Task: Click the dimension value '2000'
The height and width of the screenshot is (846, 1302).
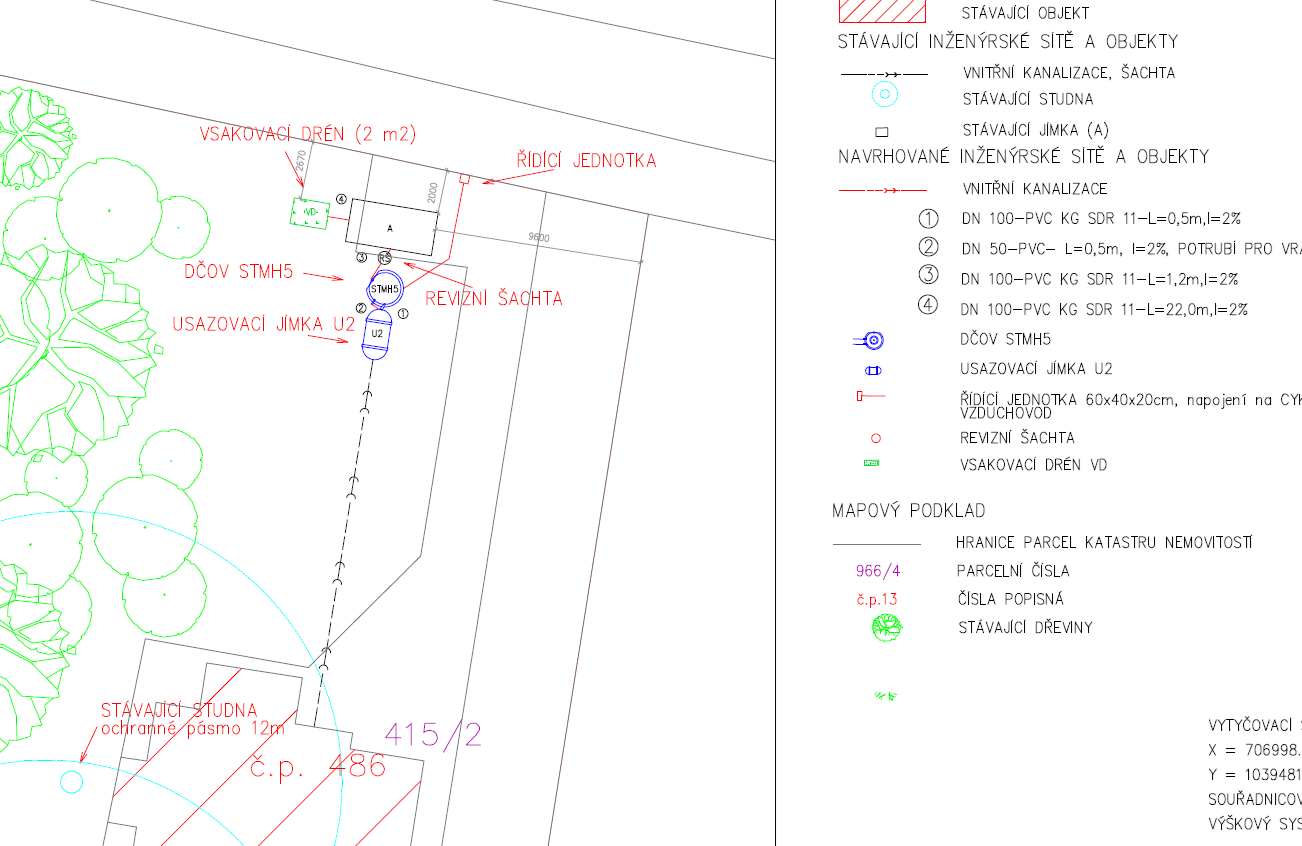Action: point(433,192)
